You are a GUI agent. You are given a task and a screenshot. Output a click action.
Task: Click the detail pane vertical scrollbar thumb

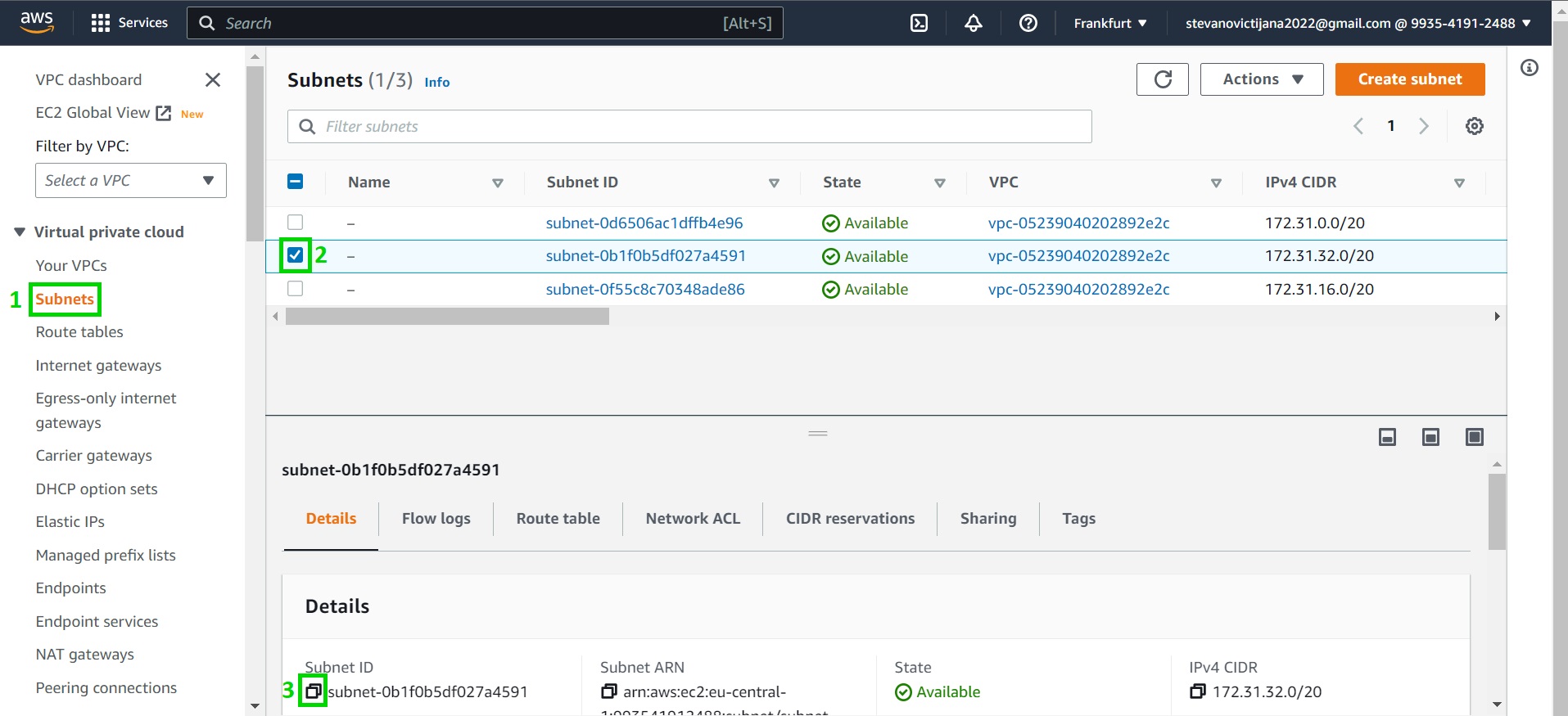point(1497,512)
